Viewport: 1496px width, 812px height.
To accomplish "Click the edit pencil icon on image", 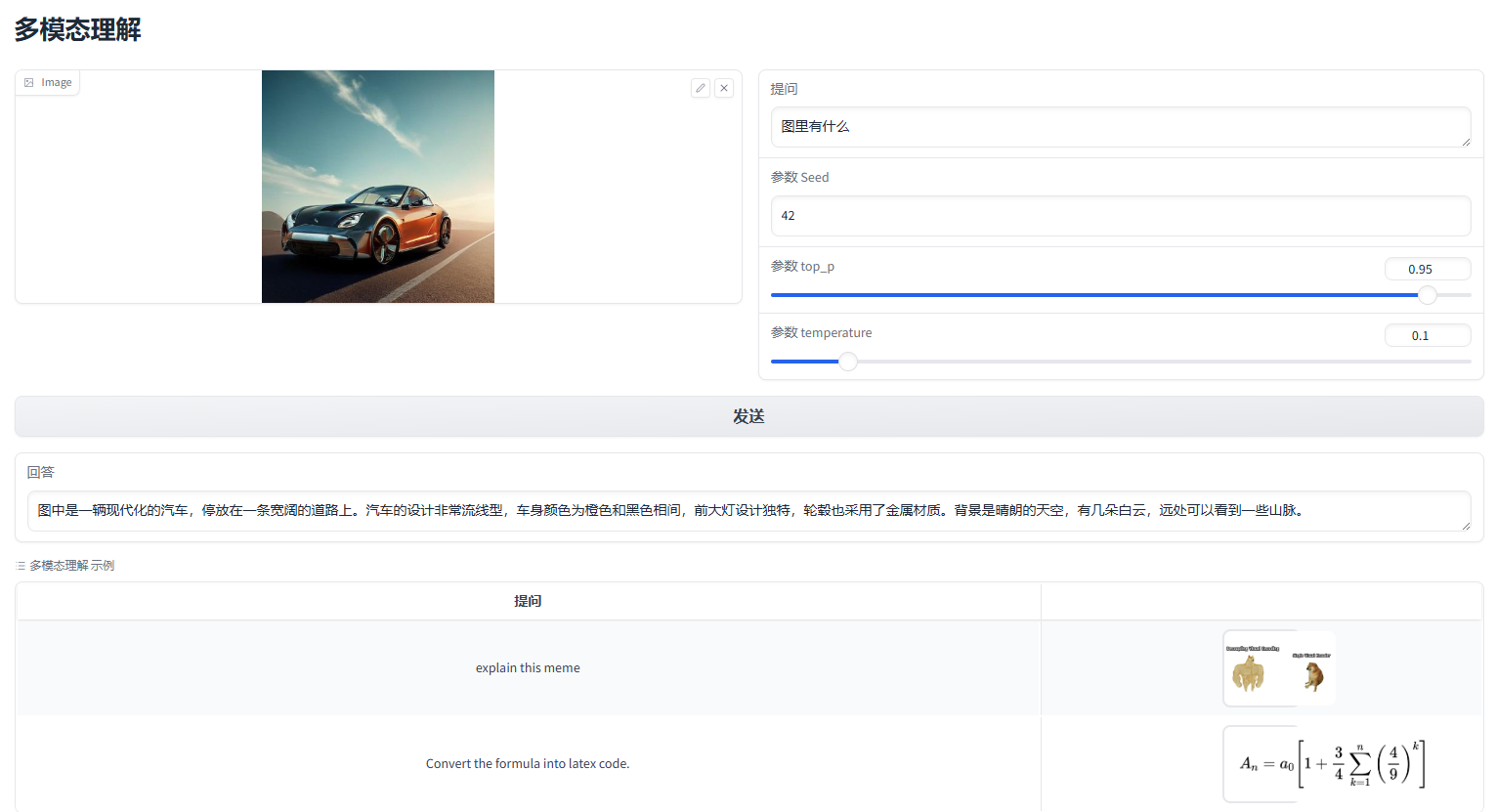I will pyautogui.click(x=701, y=88).
